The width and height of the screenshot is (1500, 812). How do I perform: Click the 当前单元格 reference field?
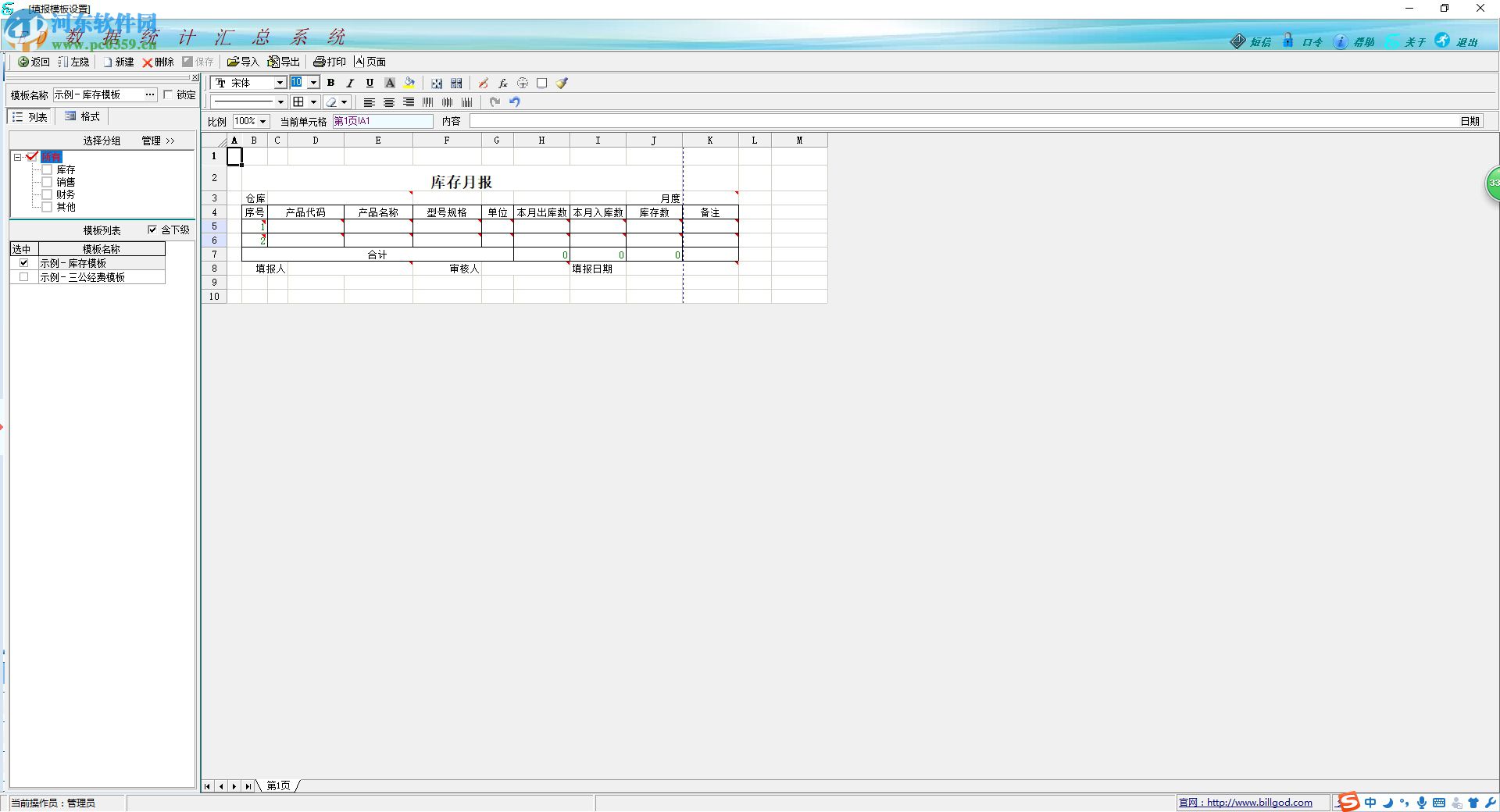pyautogui.click(x=382, y=121)
